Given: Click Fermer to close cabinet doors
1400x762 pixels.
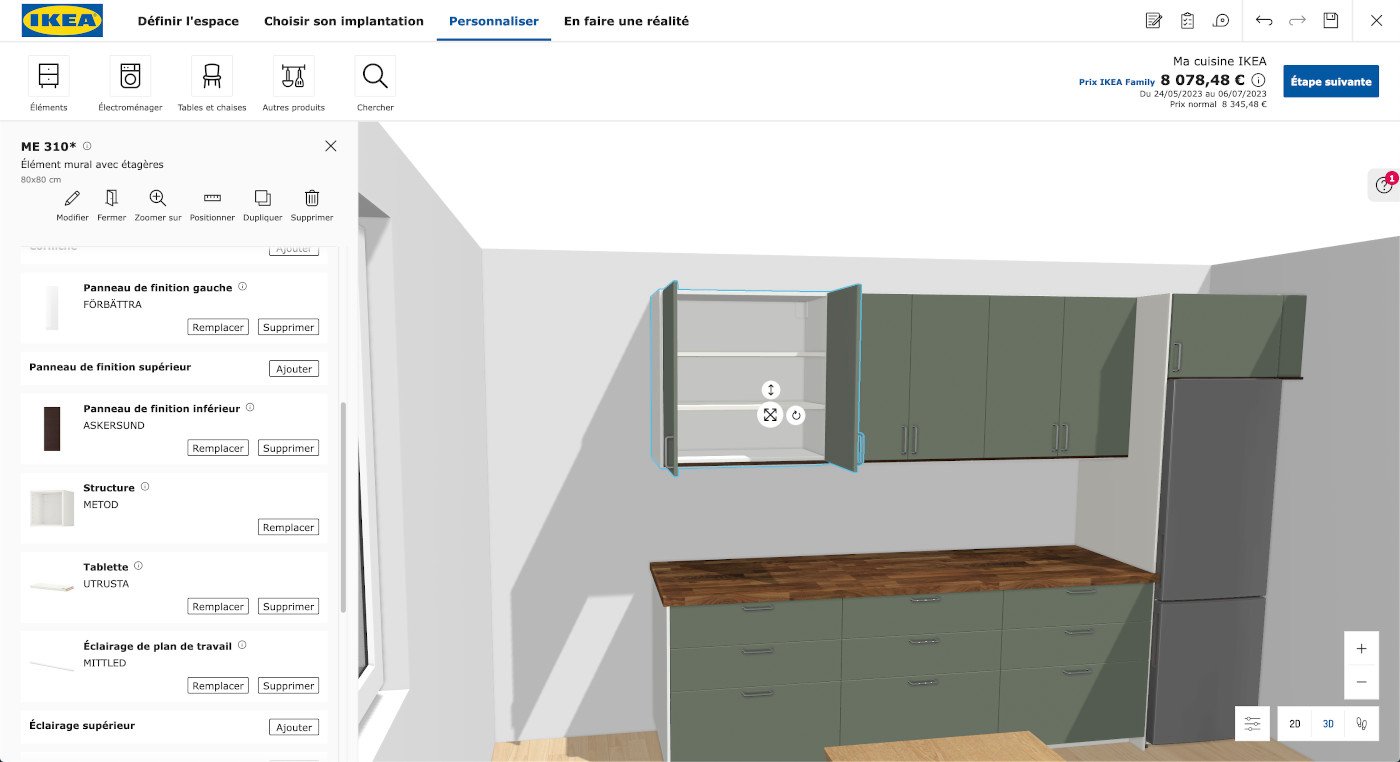Looking at the screenshot, I should tap(112, 204).
